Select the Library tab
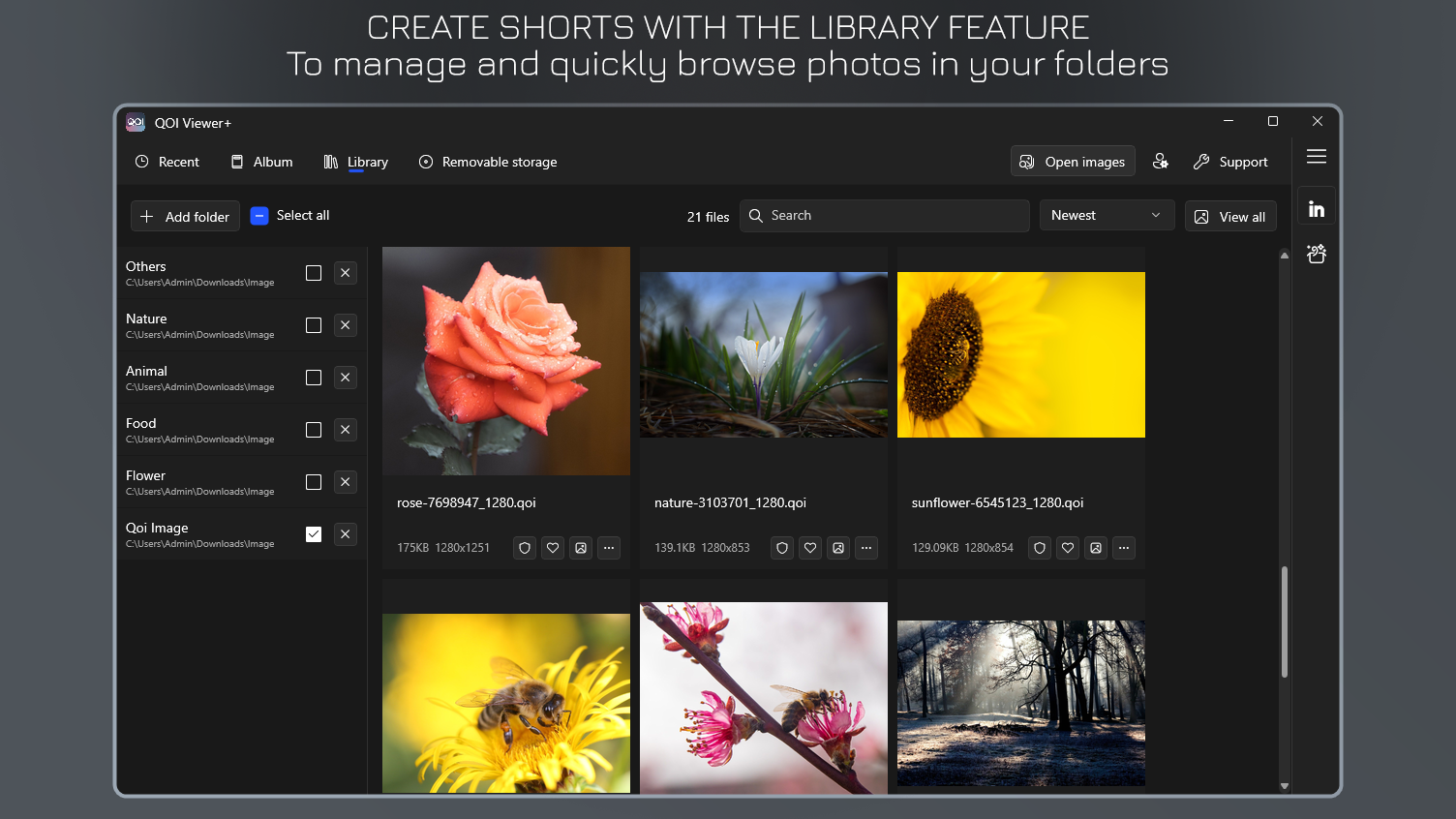 point(355,162)
